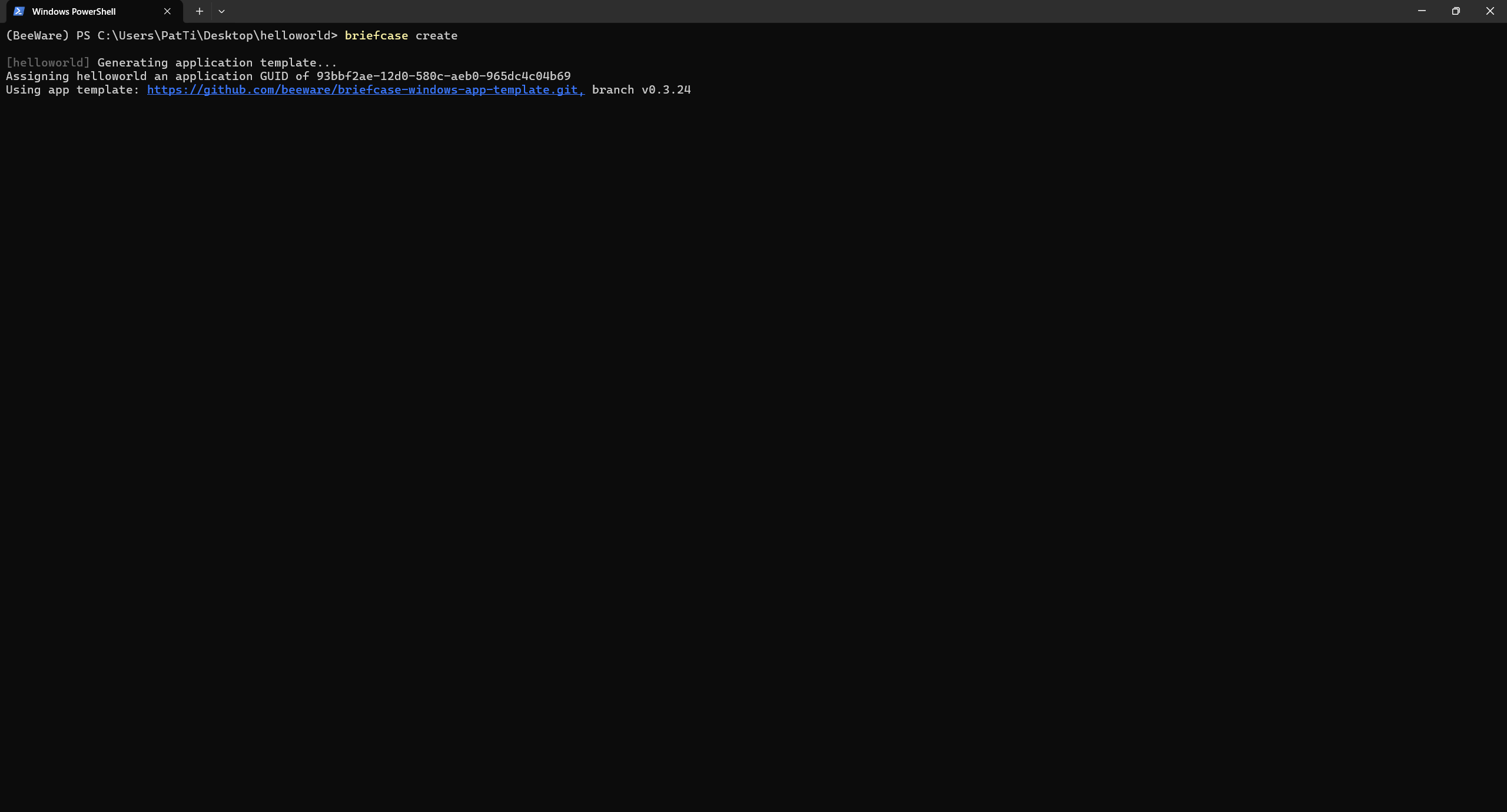Click the PowerShell icon in the tab
Image resolution: width=1507 pixels, height=812 pixels.
coord(19,11)
